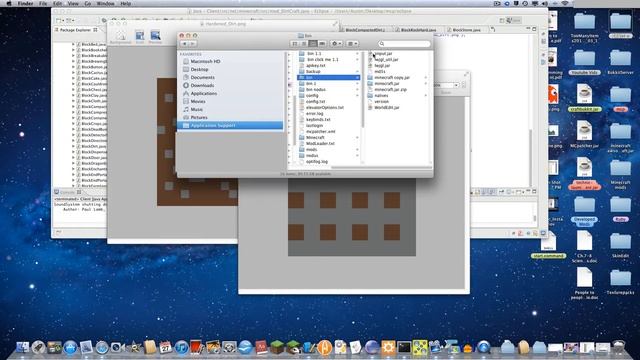Select Texturepacks folder on desktop

pyautogui.click(x=620, y=282)
